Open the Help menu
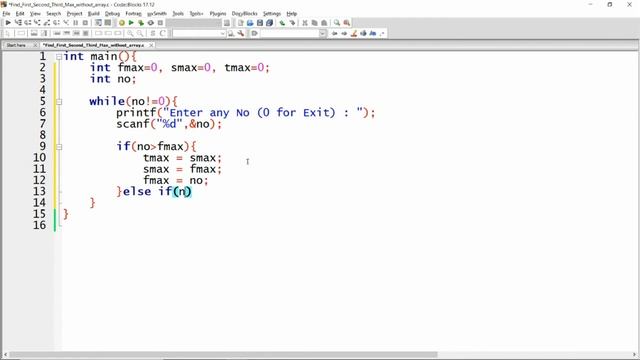 click(x=291, y=13)
